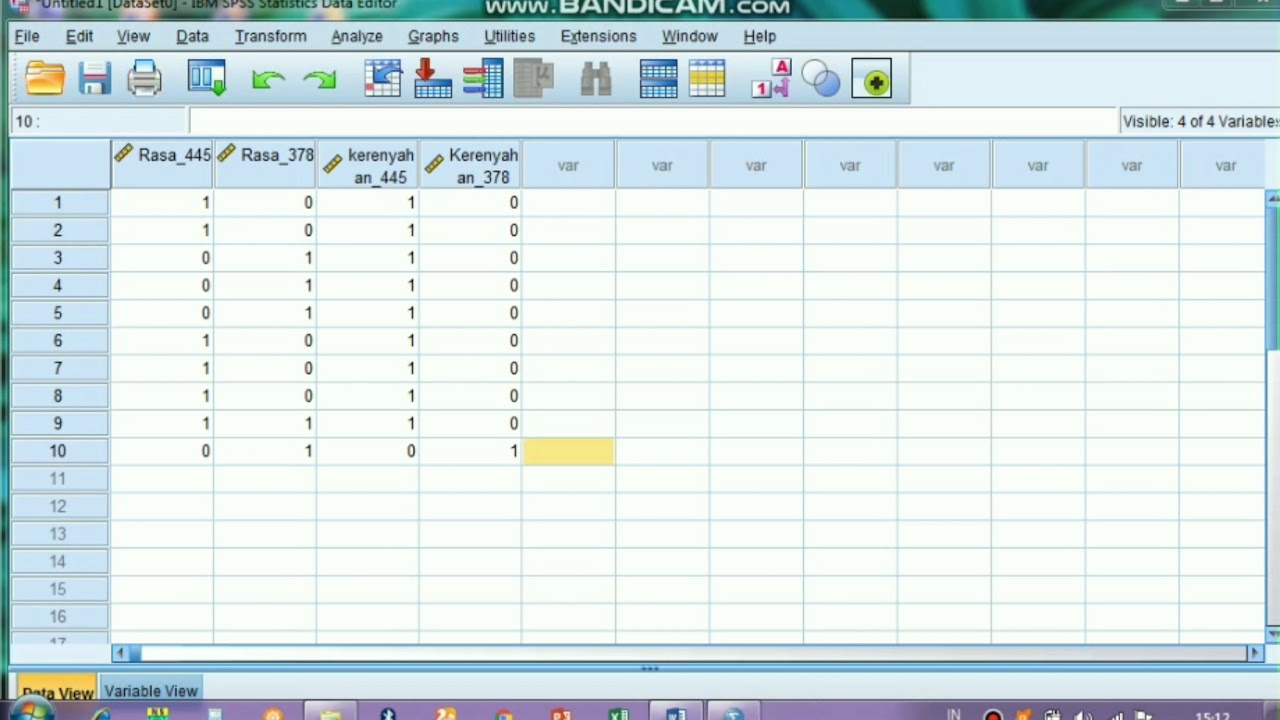Click the vertical scrollbar down arrow
Image resolution: width=1280 pixels, height=720 pixels.
tap(1273, 634)
